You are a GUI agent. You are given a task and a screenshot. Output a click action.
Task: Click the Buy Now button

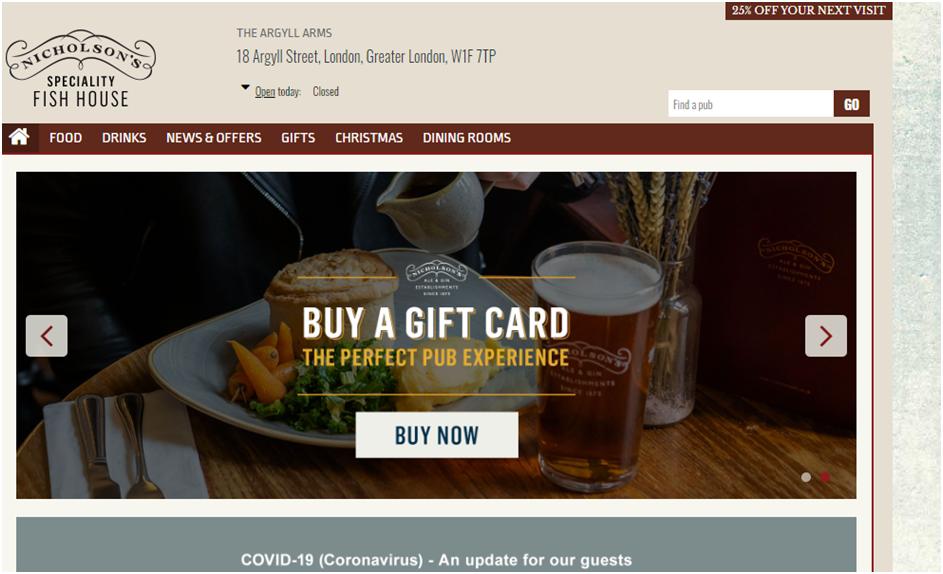pyautogui.click(x=437, y=435)
